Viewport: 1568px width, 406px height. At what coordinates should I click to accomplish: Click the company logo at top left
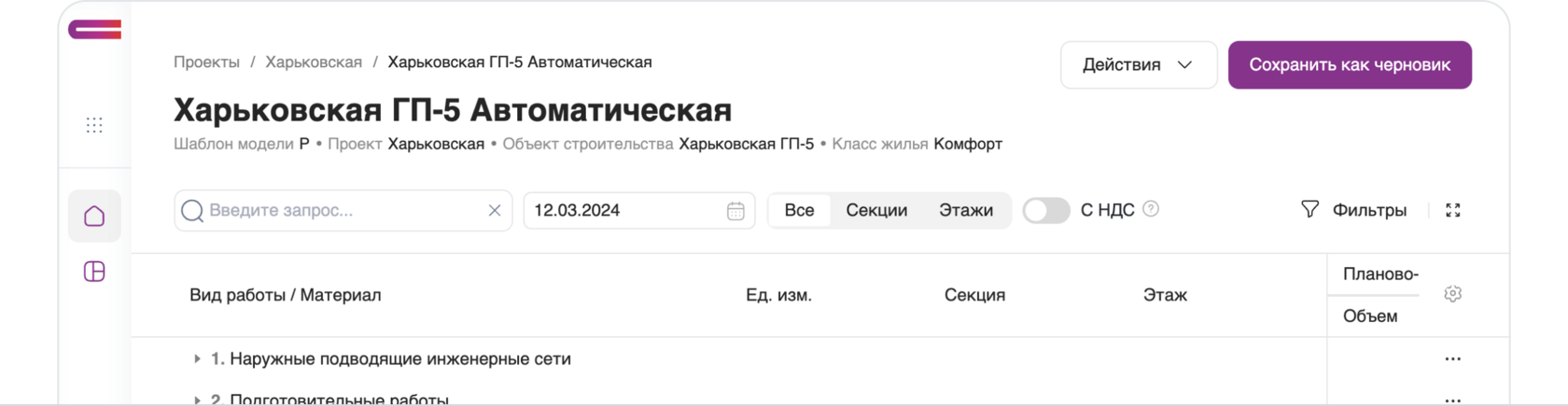(94, 30)
